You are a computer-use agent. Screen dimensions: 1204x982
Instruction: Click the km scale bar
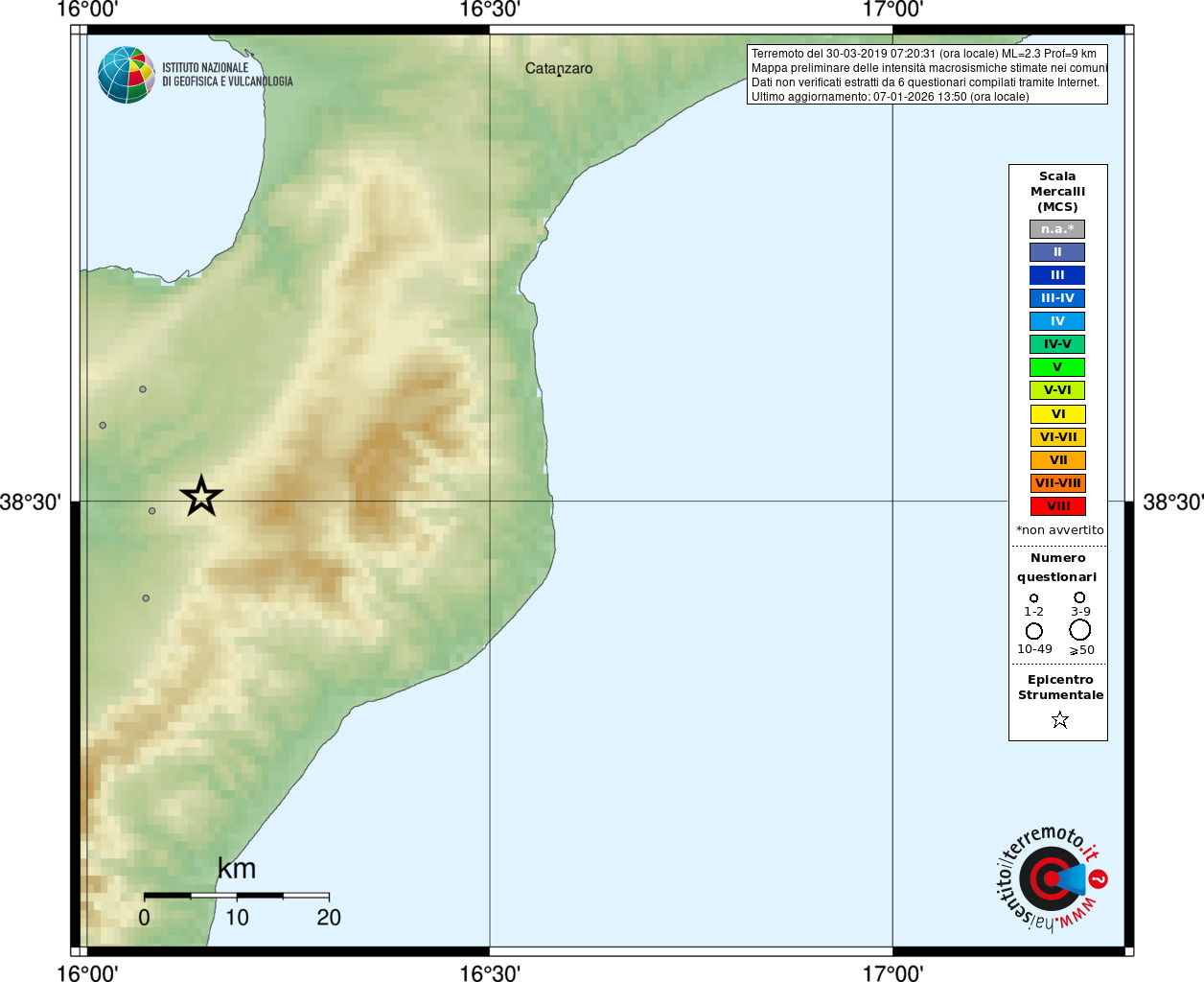(x=236, y=895)
